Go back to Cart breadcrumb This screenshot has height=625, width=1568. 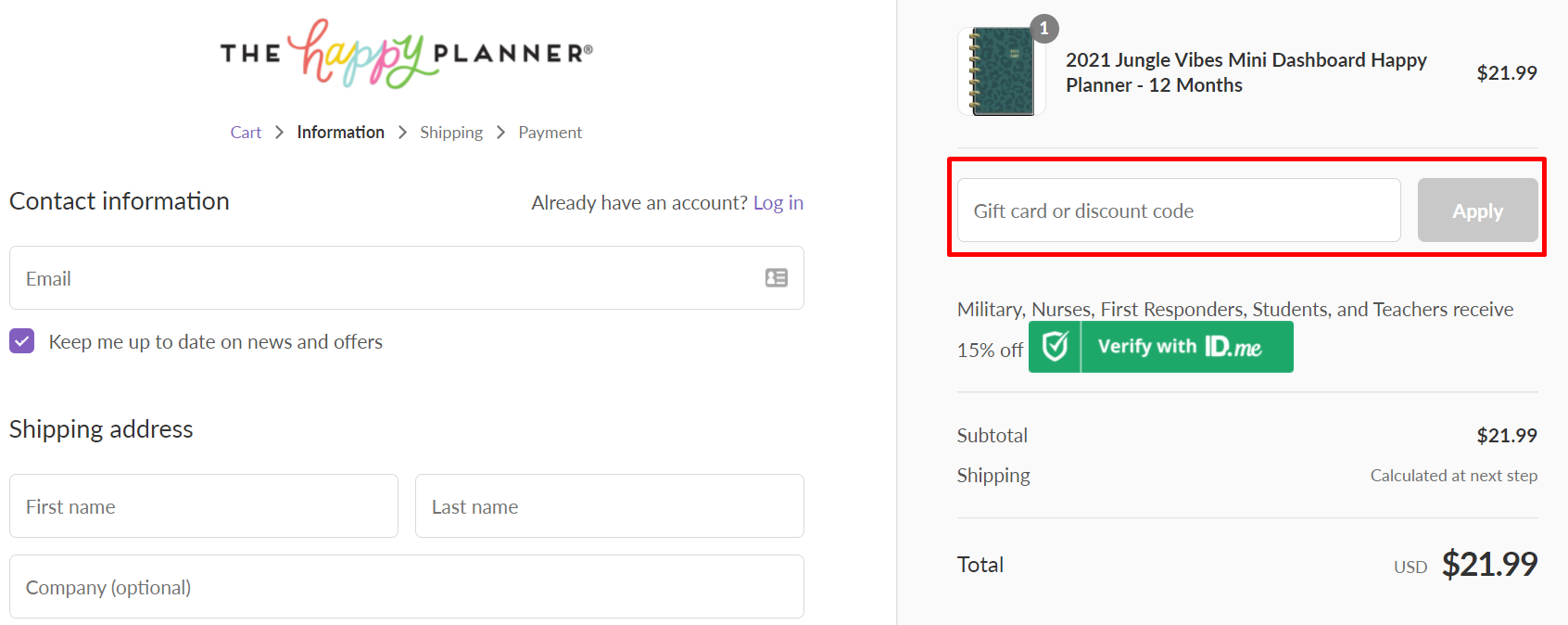[246, 133]
